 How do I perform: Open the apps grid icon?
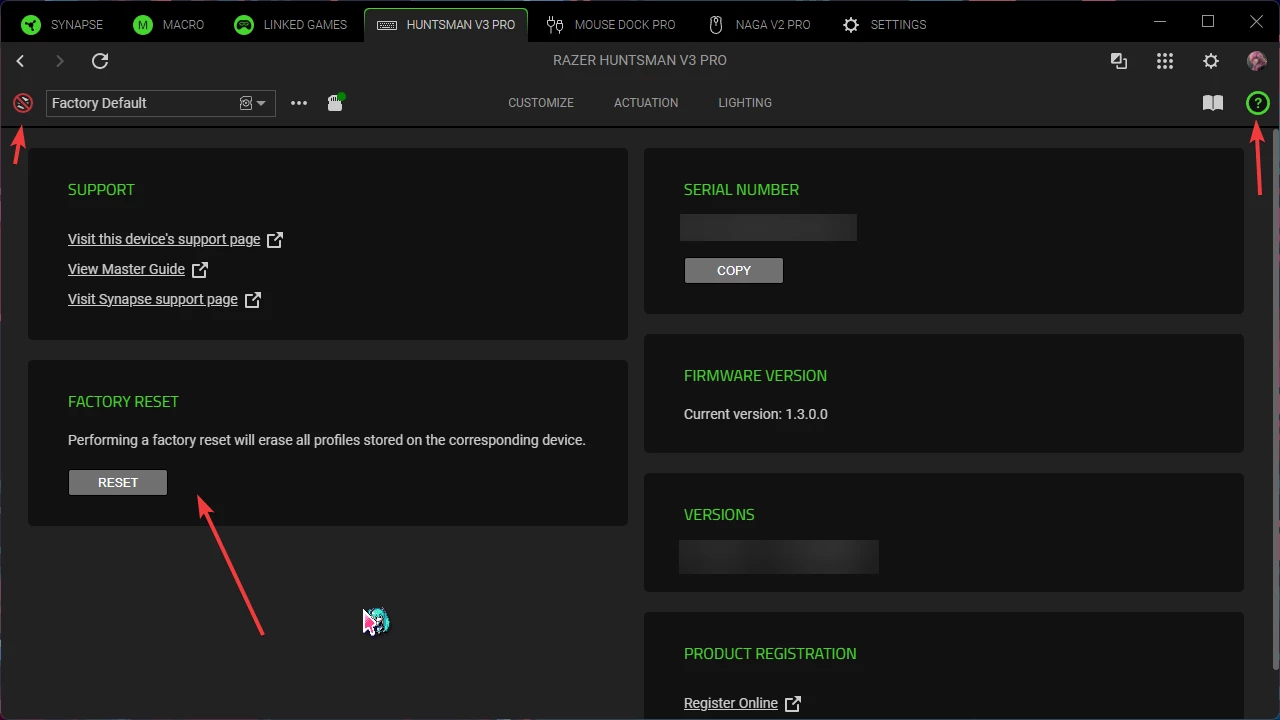[x=1165, y=61]
